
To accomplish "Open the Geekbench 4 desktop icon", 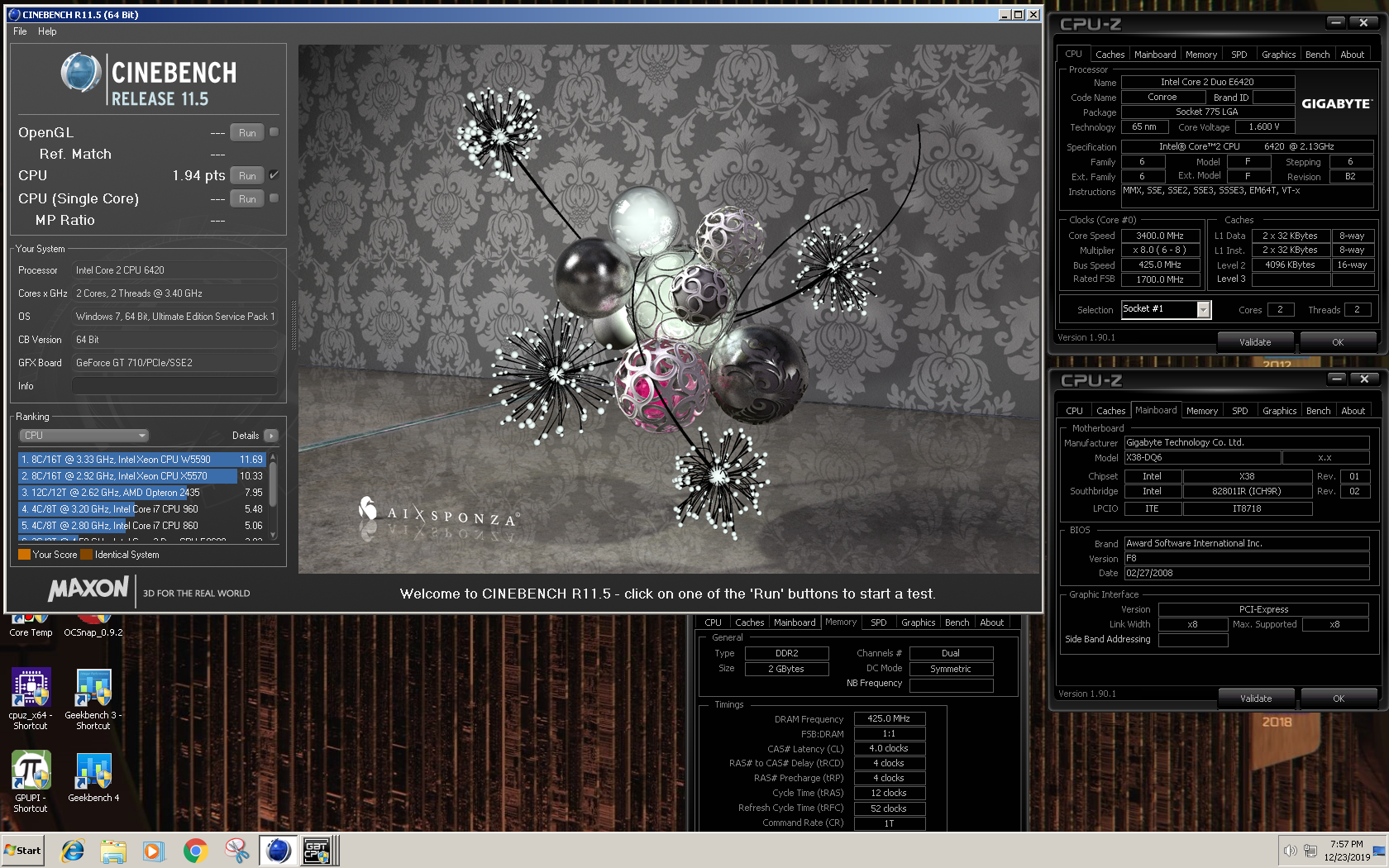I will (93, 777).
